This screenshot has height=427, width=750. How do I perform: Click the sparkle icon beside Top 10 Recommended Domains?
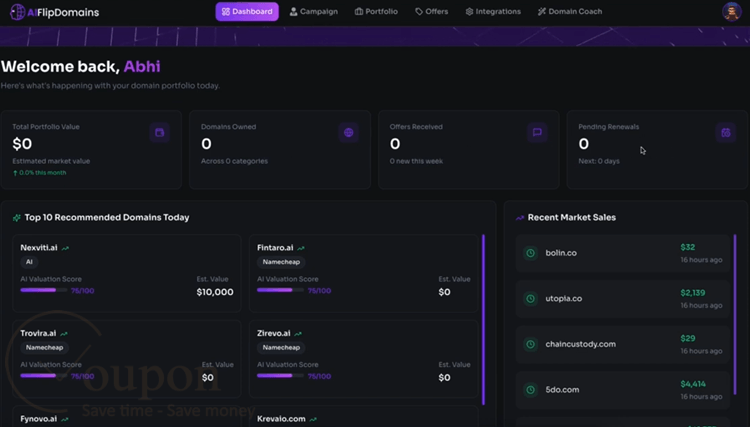17,218
